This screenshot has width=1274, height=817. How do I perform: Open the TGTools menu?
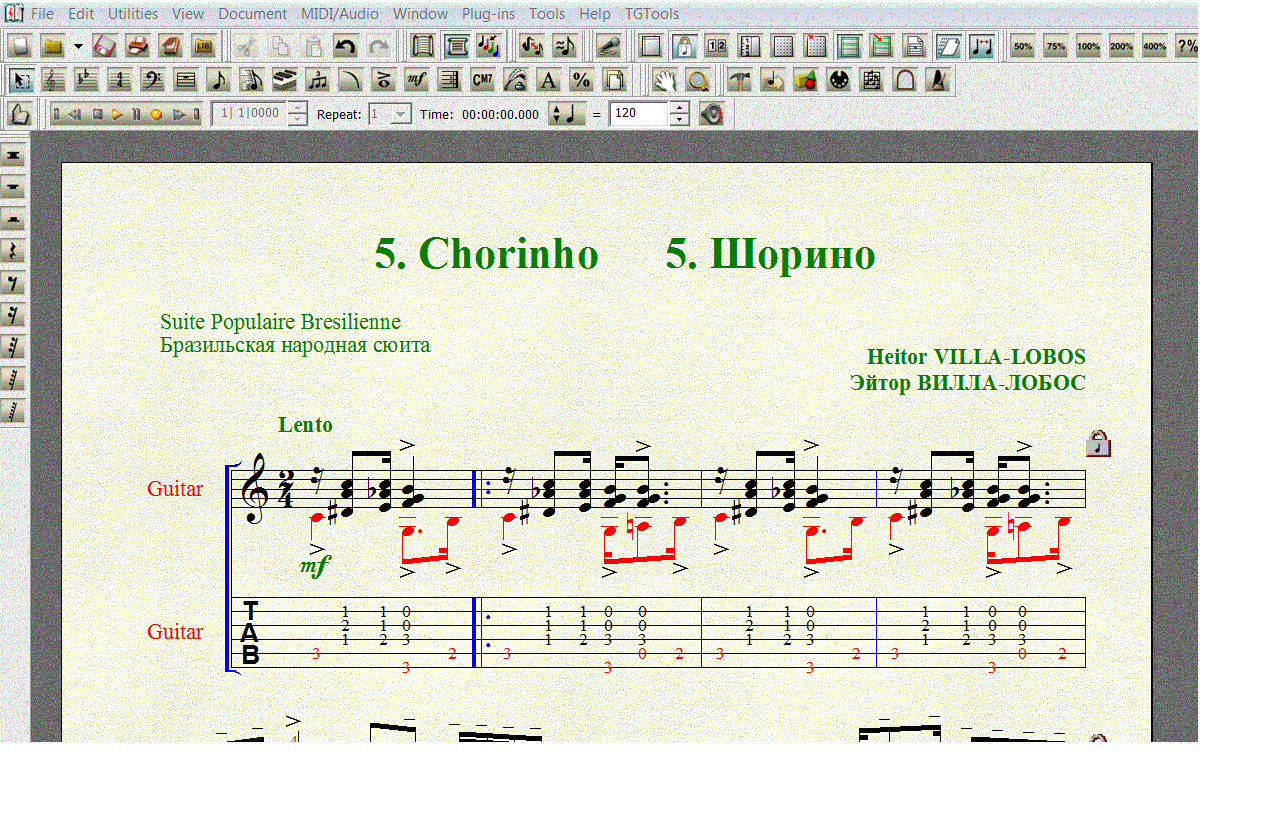(652, 14)
